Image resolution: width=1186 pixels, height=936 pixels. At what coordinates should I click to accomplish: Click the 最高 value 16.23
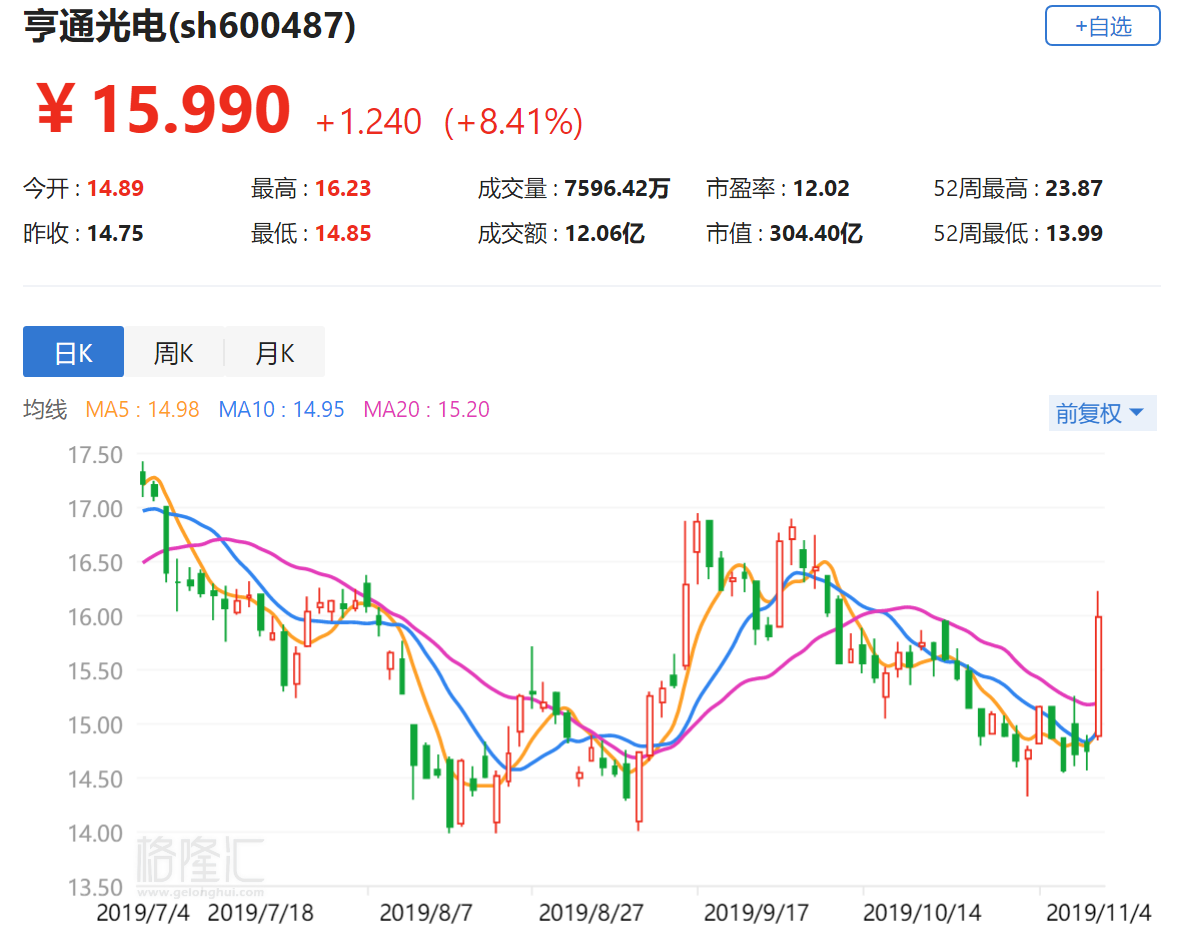pyautogui.click(x=343, y=188)
